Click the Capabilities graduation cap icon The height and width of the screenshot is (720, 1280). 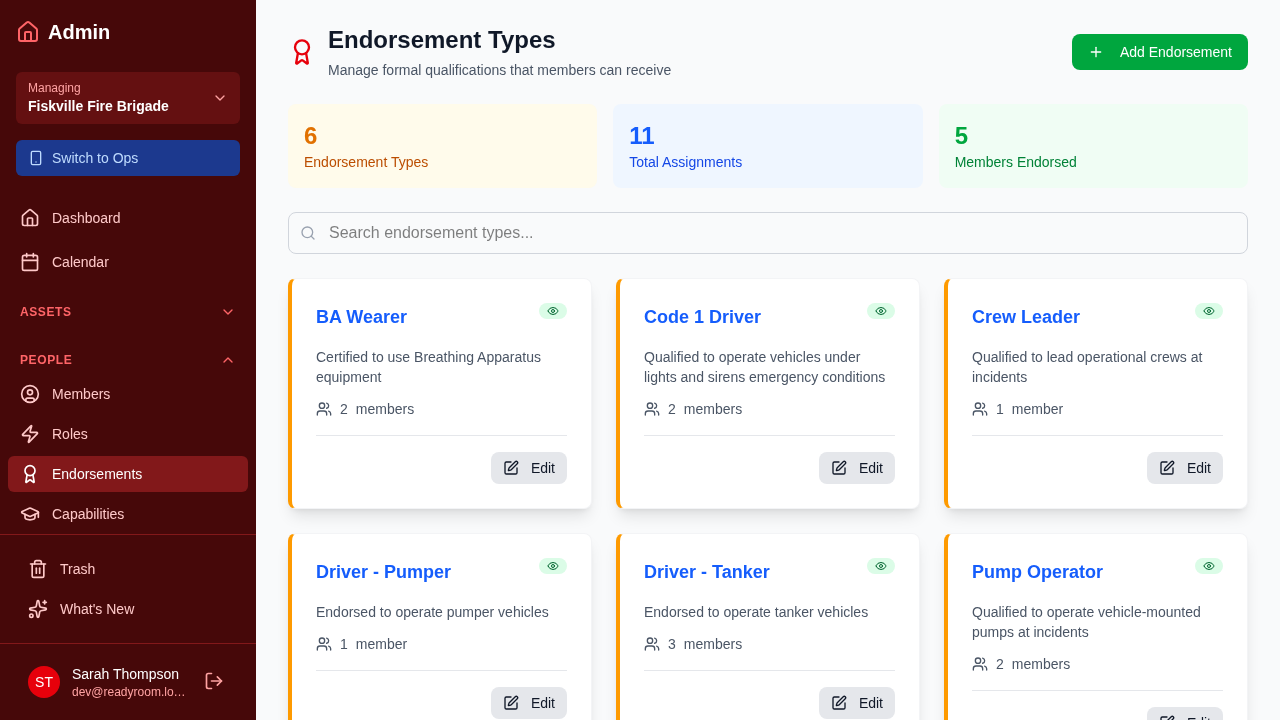tap(30, 514)
